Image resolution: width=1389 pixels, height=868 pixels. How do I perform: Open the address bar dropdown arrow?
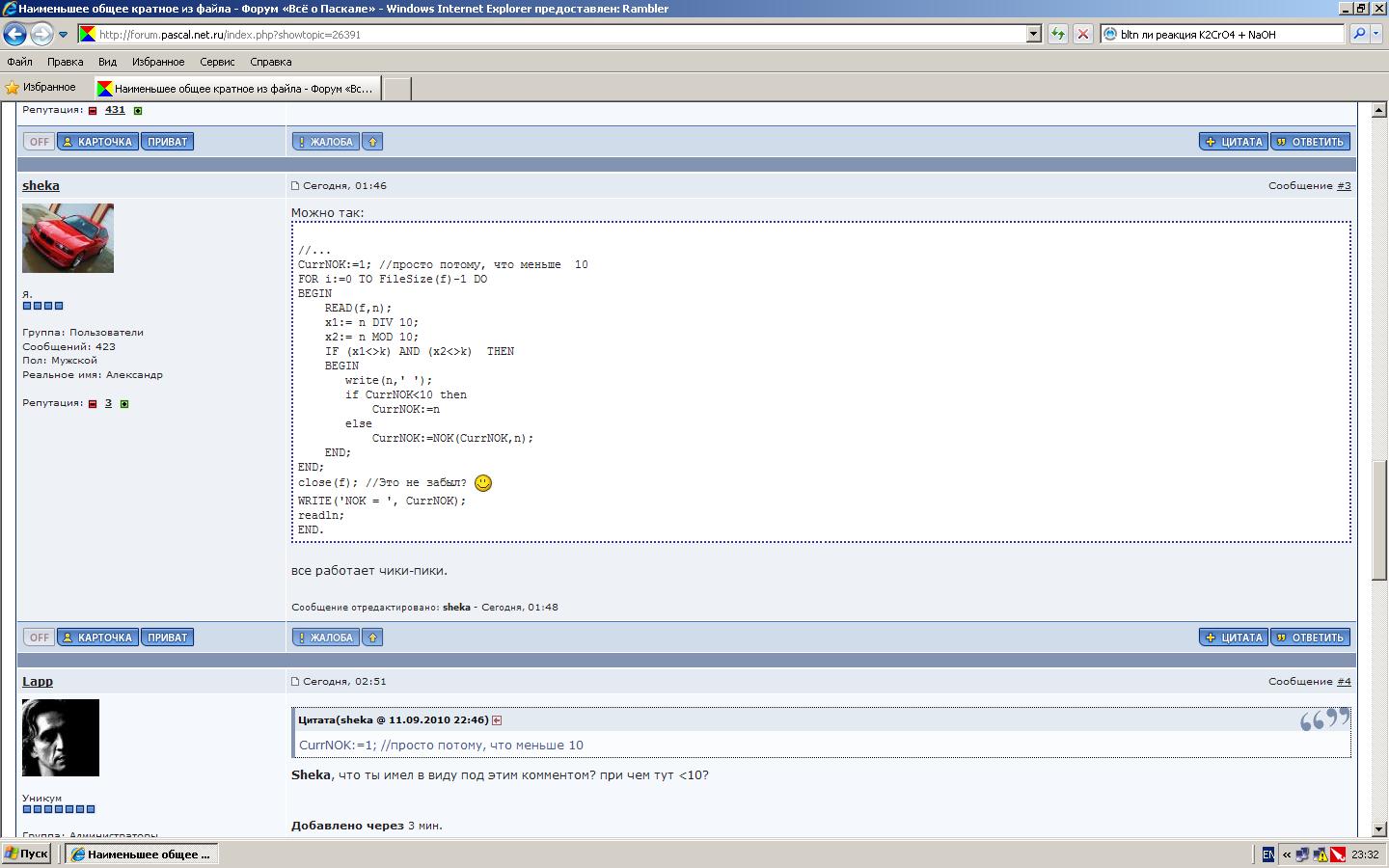point(1034,35)
